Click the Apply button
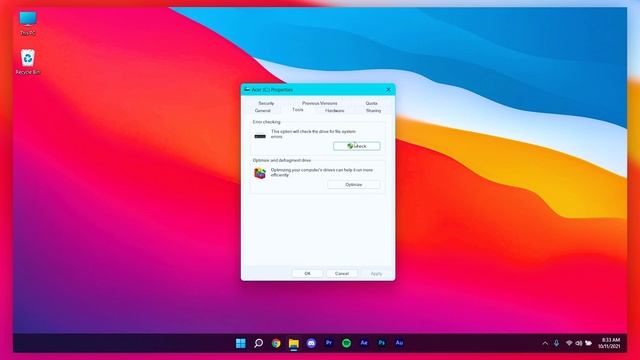 click(x=376, y=273)
